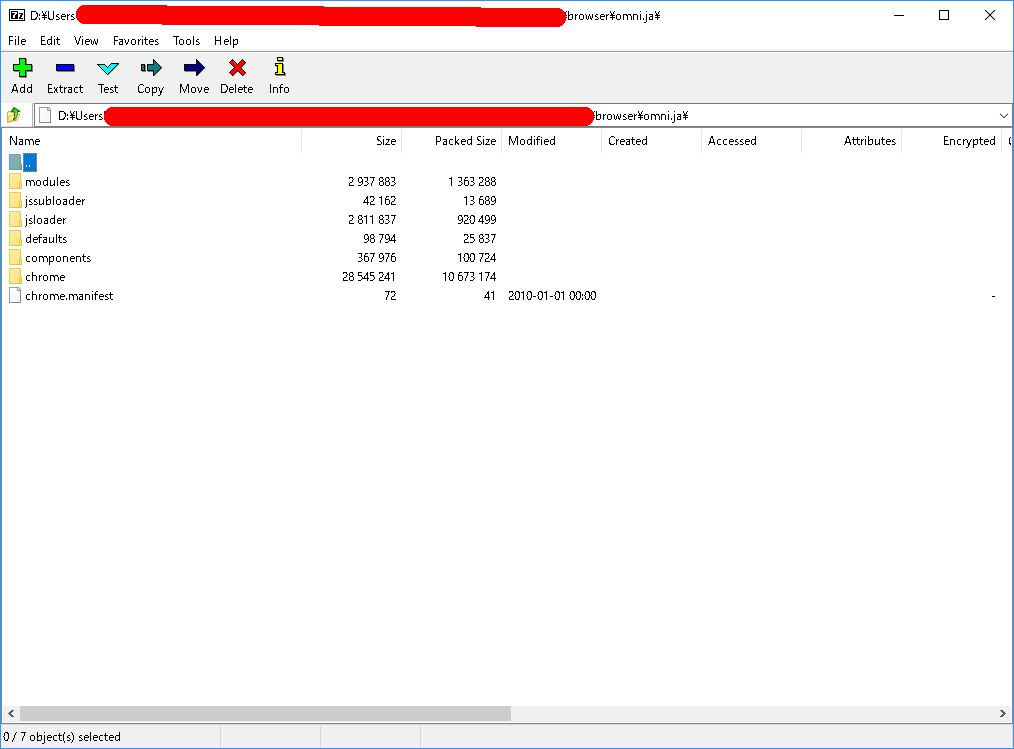Click the packed size 100 724
The image size is (1014, 749).
[477, 257]
